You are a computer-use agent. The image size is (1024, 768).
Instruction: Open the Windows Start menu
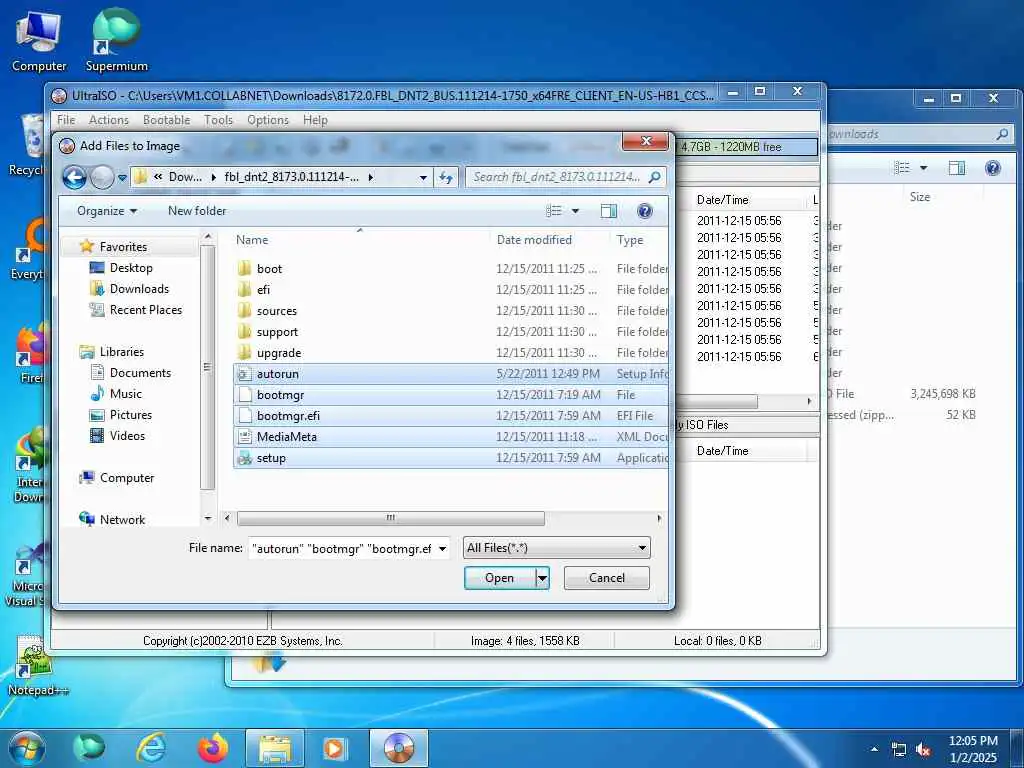[x=27, y=748]
